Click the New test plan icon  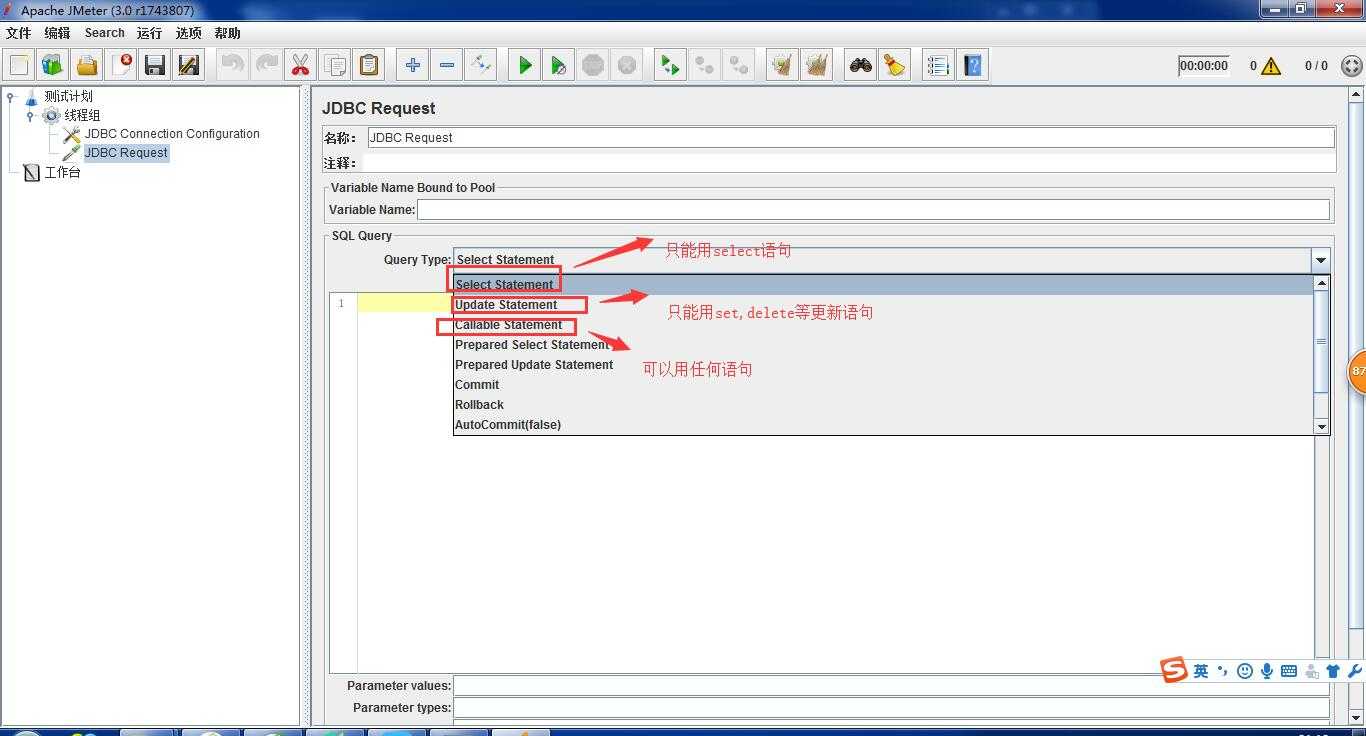(19, 66)
